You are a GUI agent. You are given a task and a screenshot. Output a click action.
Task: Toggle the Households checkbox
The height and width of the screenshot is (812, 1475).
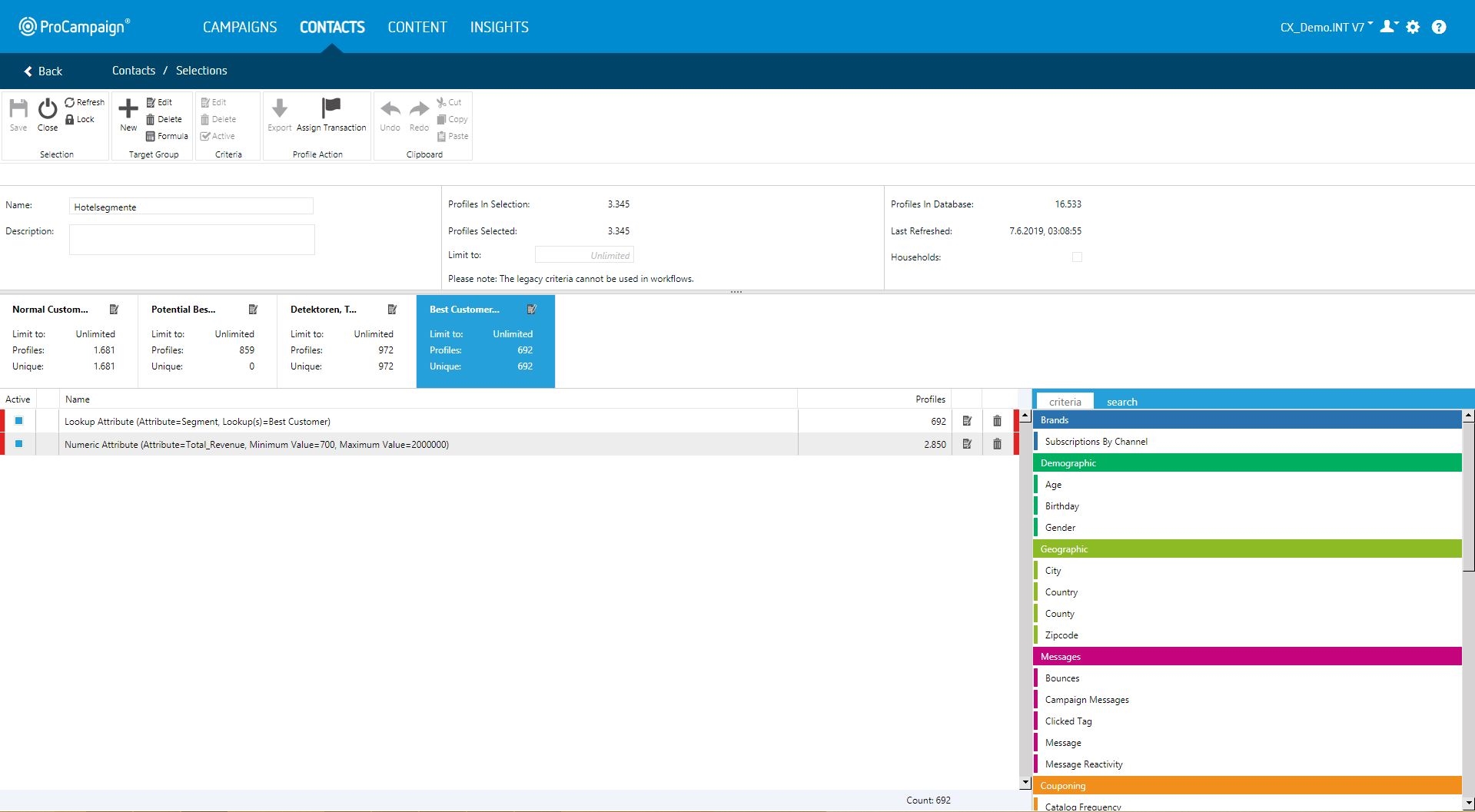(1077, 257)
